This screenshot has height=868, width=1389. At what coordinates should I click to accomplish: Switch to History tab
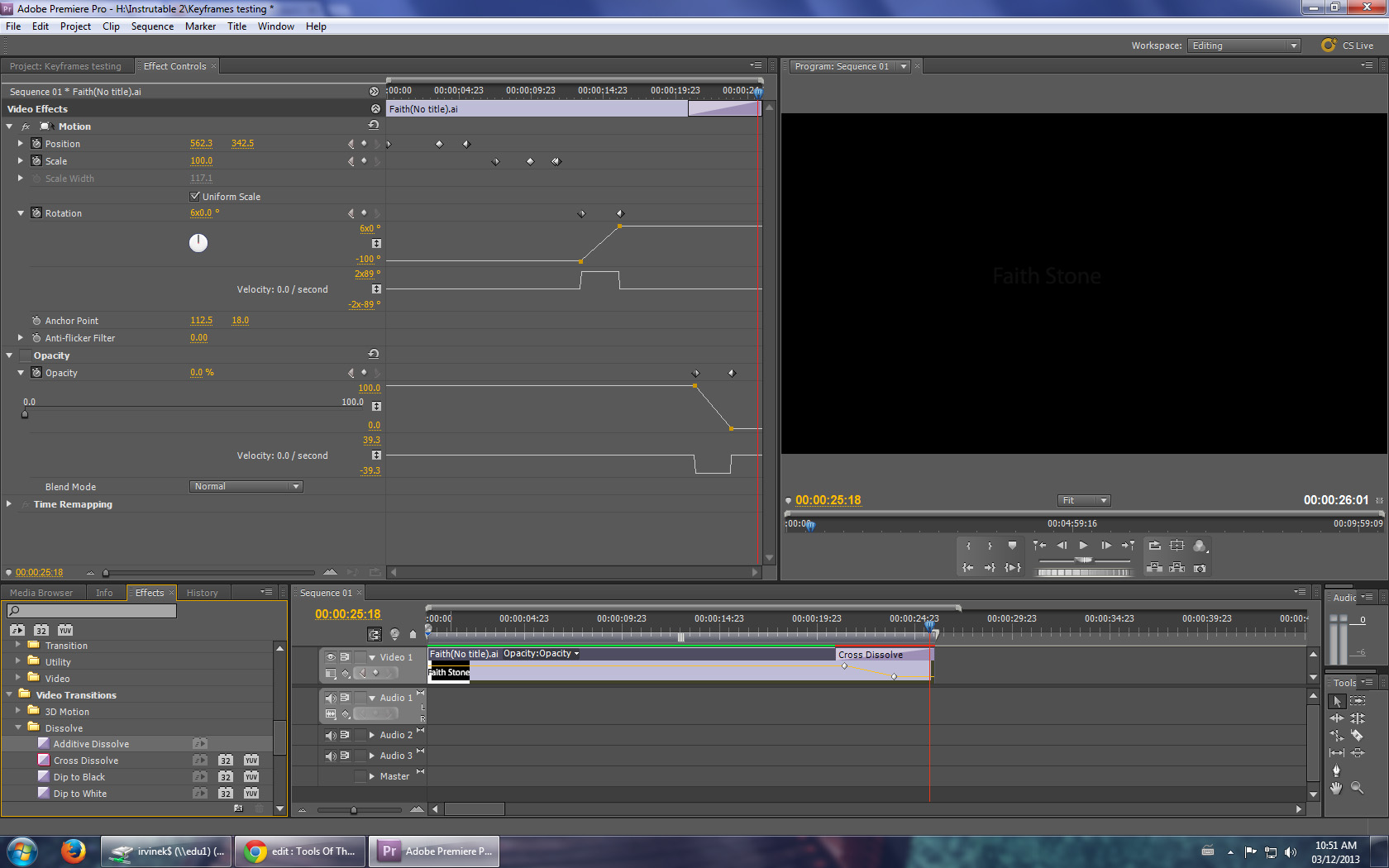(203, 593)
